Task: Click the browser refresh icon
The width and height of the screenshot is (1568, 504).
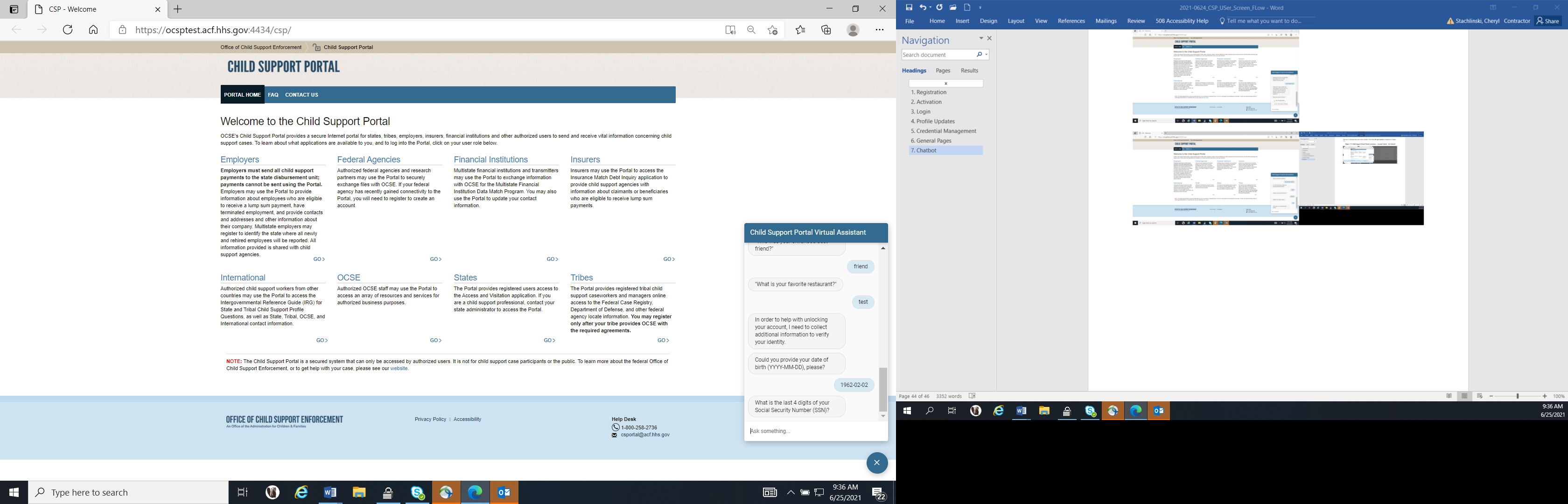Action: (x=68, y=30)
